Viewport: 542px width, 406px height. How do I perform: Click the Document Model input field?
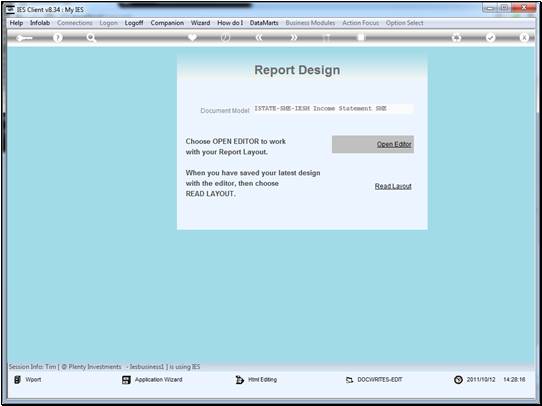coord(333,108)
